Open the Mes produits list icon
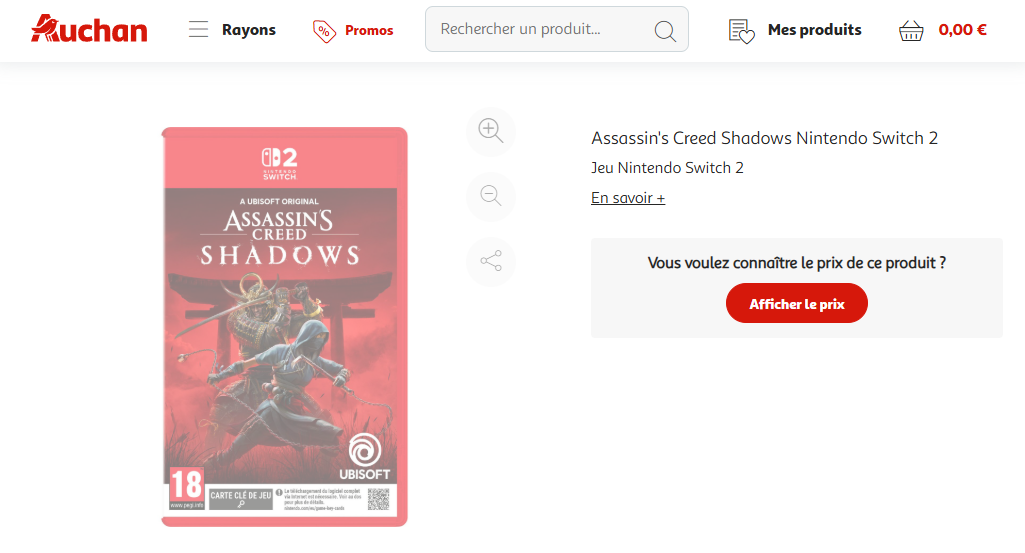 click(x=741, y=31)
